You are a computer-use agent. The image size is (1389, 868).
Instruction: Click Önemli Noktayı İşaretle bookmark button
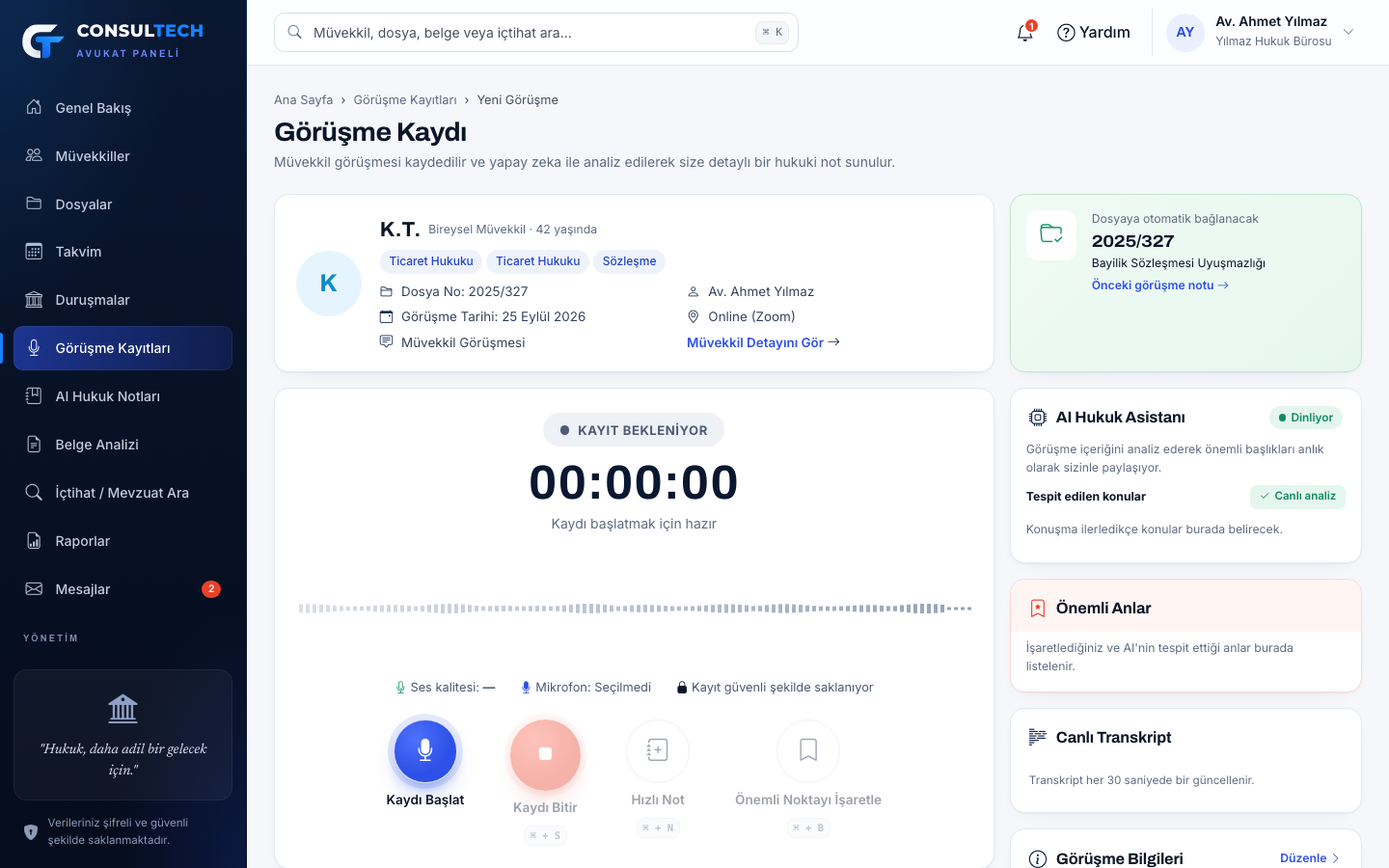click(x=808, y=750)
